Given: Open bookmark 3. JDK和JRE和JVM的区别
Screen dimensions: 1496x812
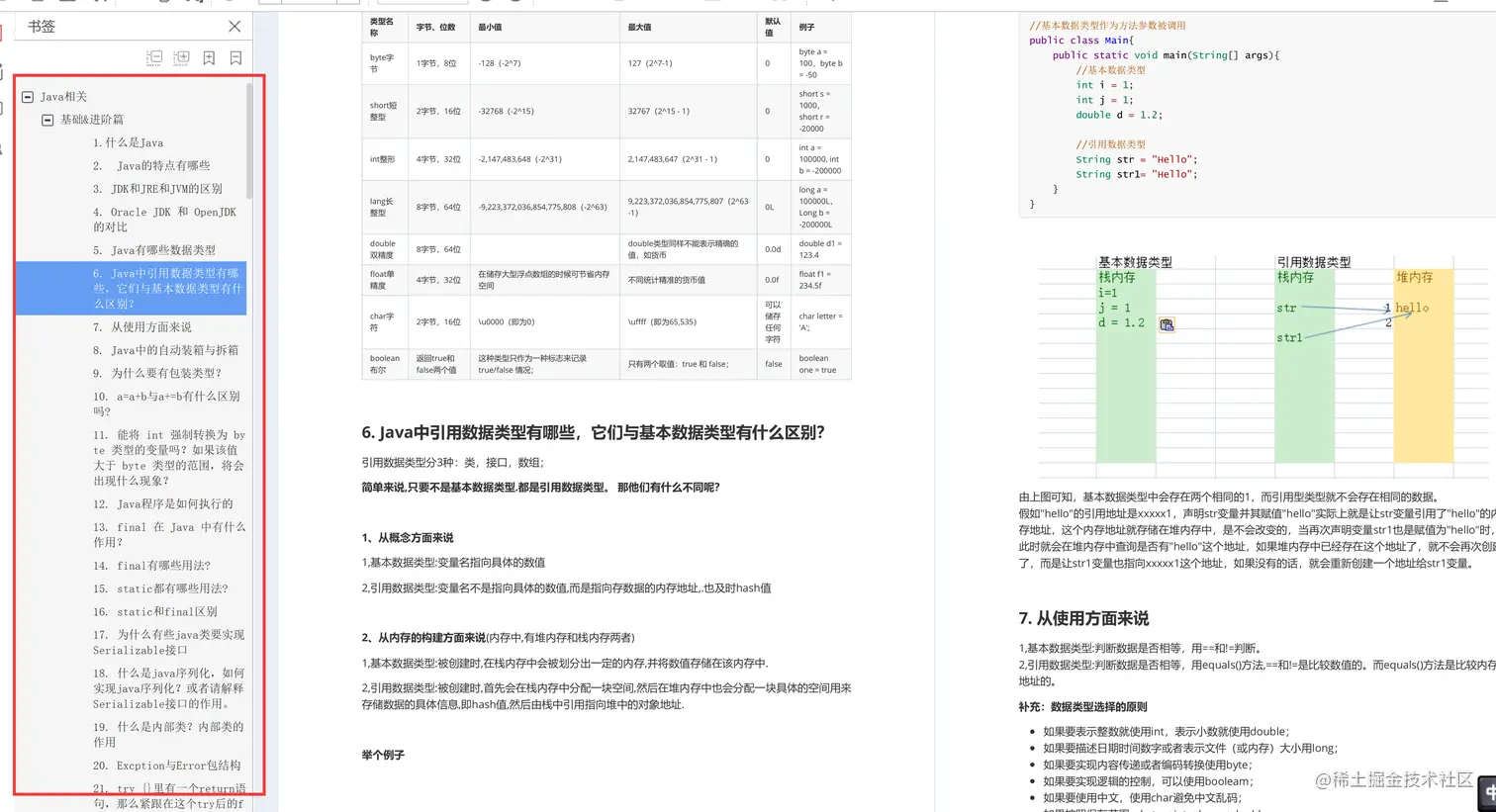Looking at the screenshot, I should pyautogui.click(x=157, y=188).
